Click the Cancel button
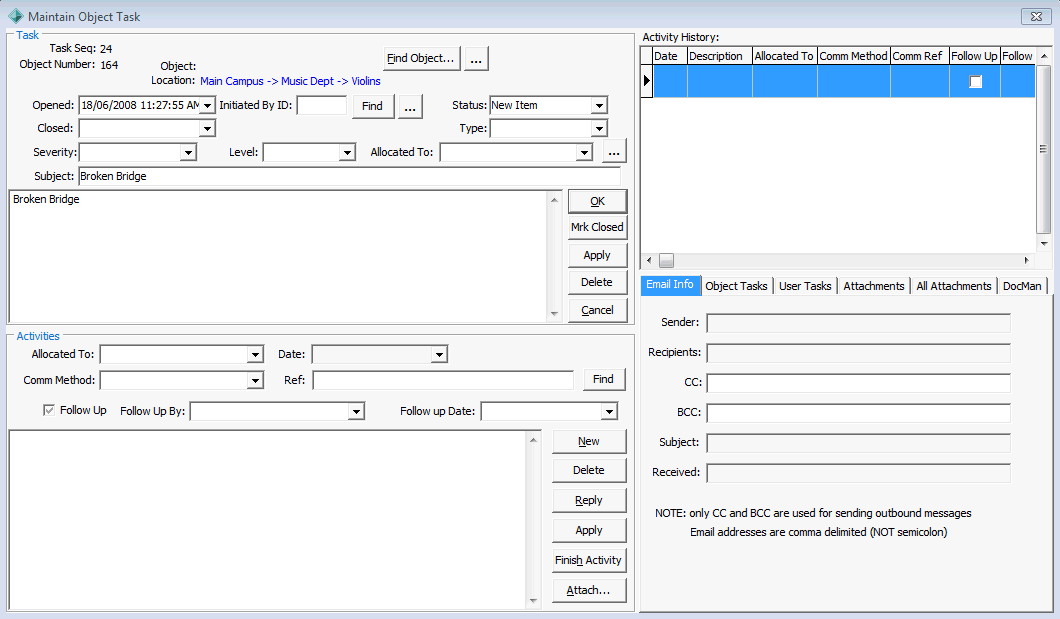The height and width of the screenshot is (619, 1060). (598, 310)
